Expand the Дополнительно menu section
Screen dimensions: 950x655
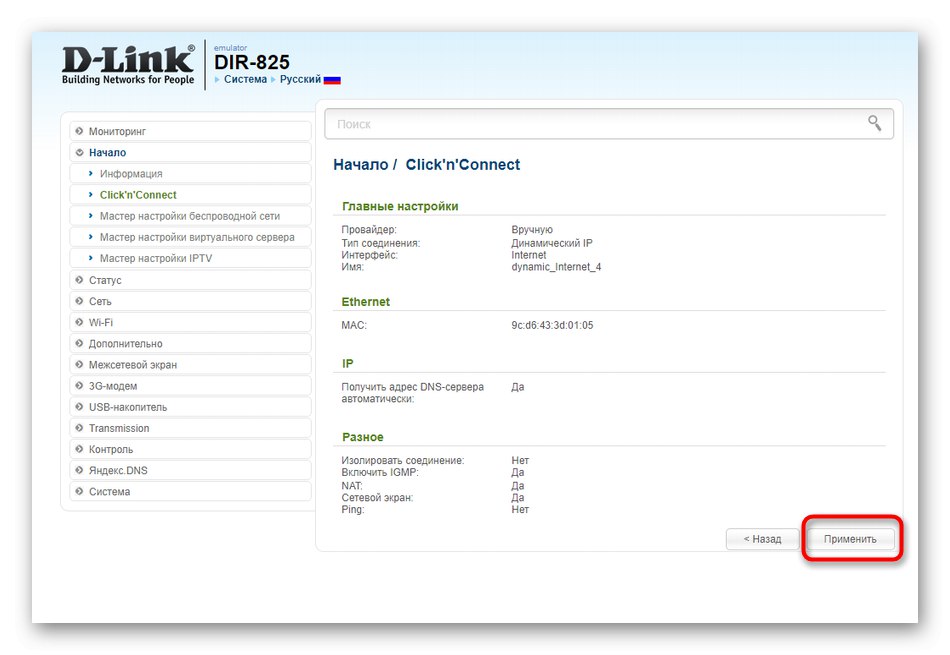(x=190, y=344)
